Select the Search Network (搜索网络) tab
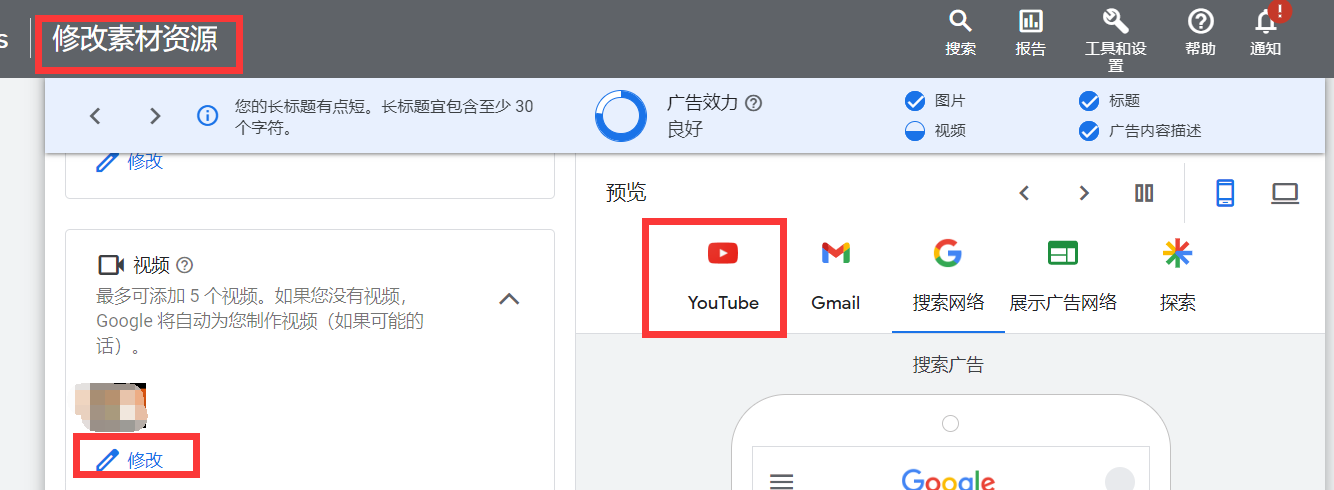 948,277
